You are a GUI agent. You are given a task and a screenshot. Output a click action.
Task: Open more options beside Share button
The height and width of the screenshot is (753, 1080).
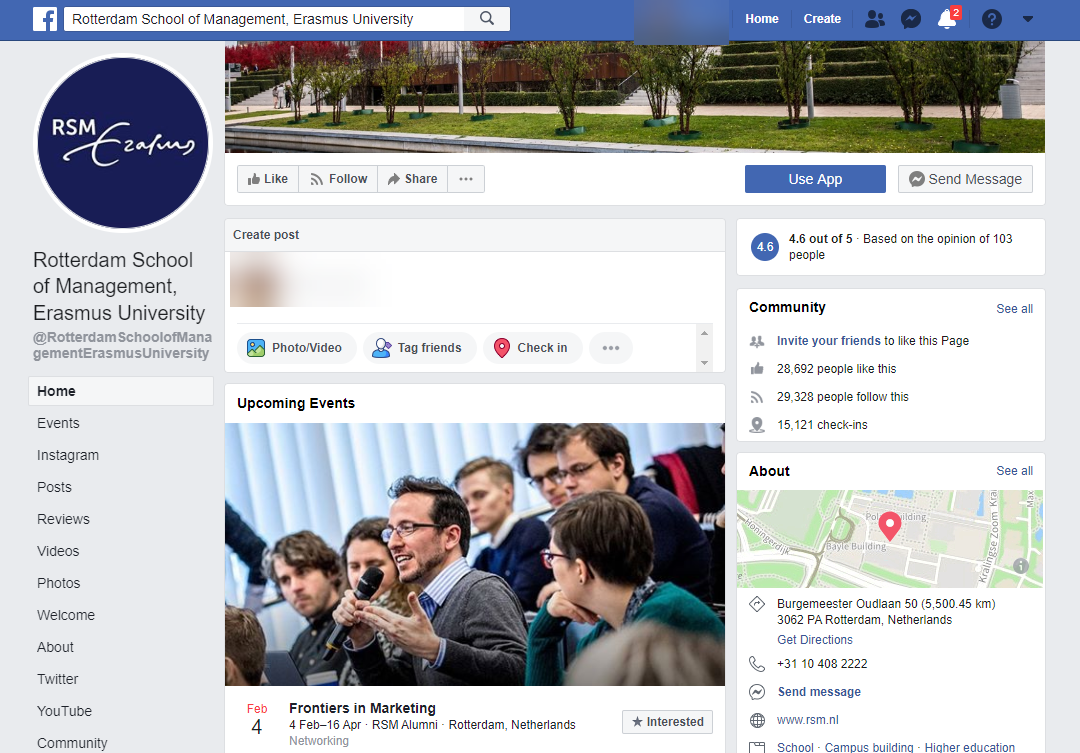pos(466,179)
